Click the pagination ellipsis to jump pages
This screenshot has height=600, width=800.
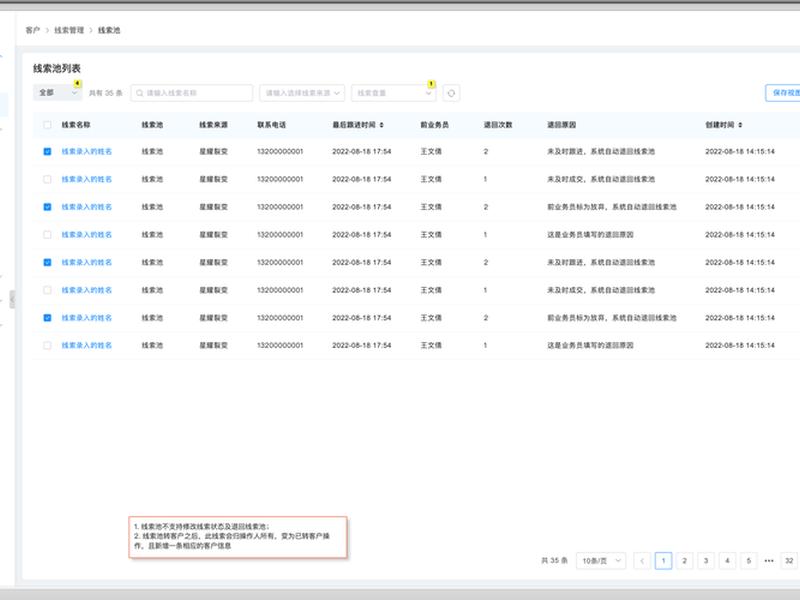[769, 561]
